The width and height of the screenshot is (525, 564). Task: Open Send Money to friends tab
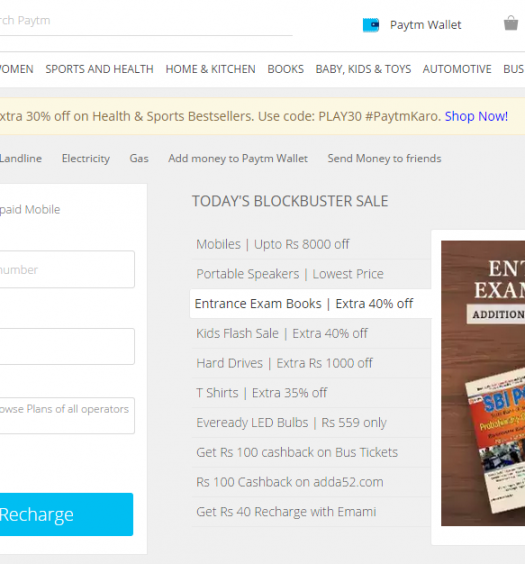coord(384,158)
